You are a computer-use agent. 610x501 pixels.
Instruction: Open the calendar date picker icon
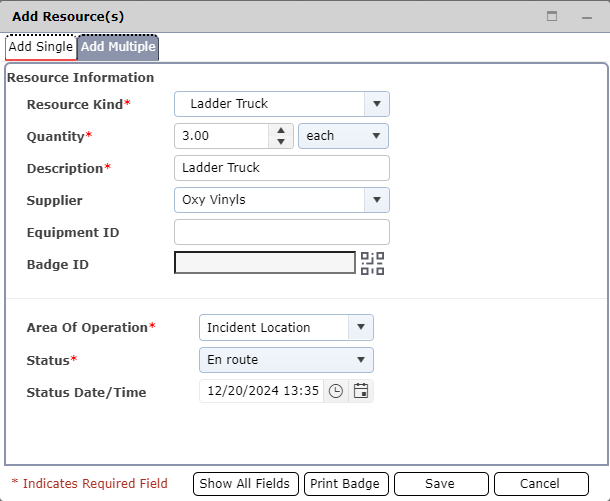361,391
